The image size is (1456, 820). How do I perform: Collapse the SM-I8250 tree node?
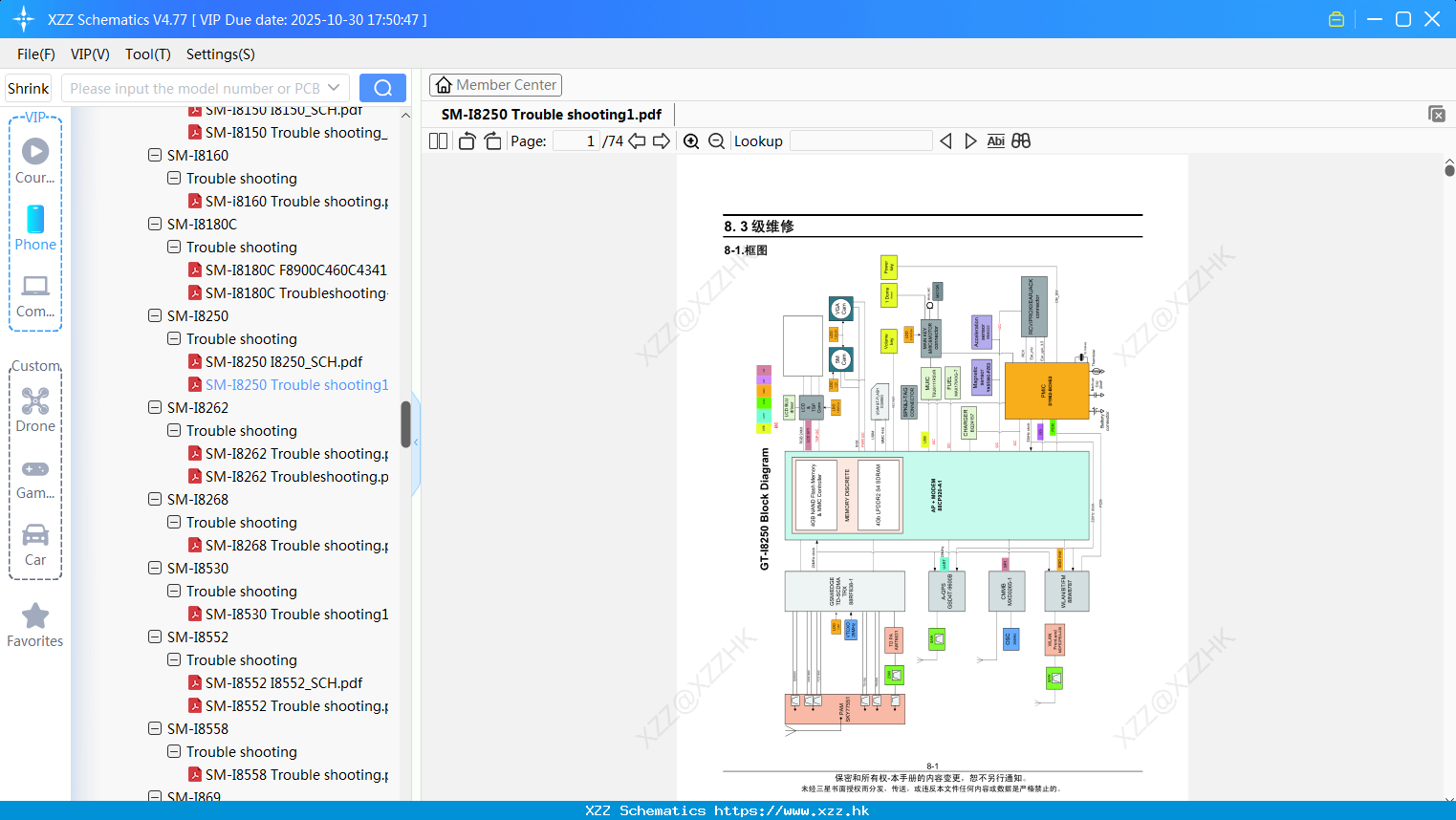155,315
